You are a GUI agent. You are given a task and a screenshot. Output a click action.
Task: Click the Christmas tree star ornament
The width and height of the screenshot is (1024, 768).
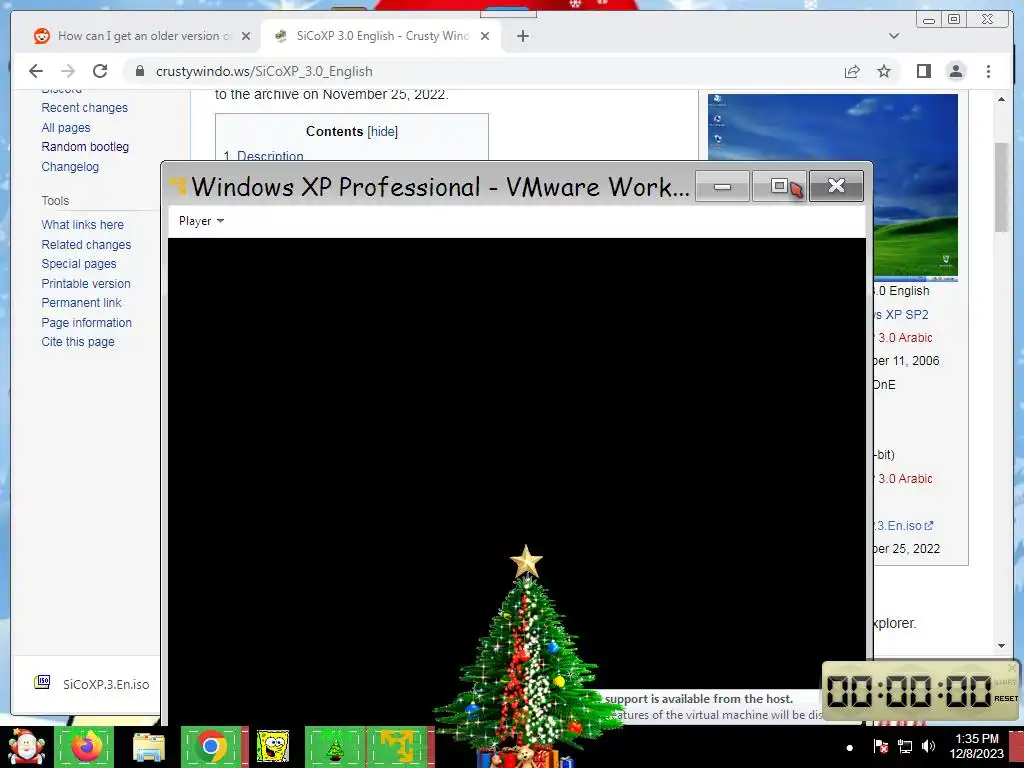[526, 562]
